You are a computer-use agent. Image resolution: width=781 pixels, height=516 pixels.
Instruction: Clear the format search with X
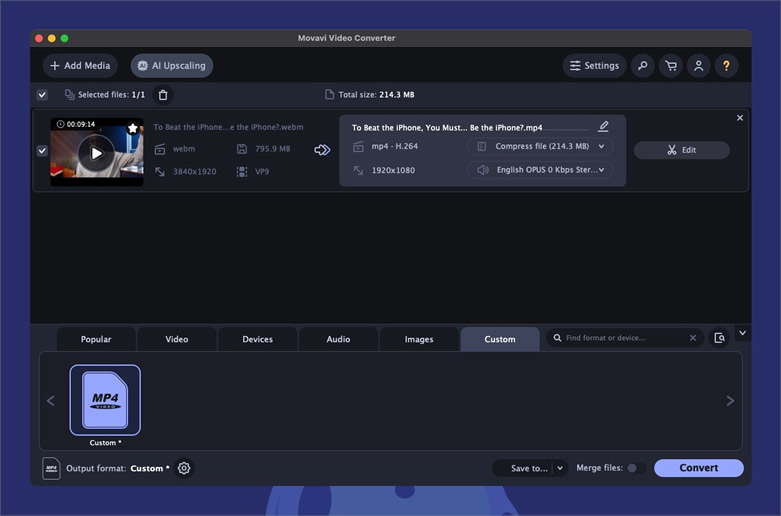693,338
